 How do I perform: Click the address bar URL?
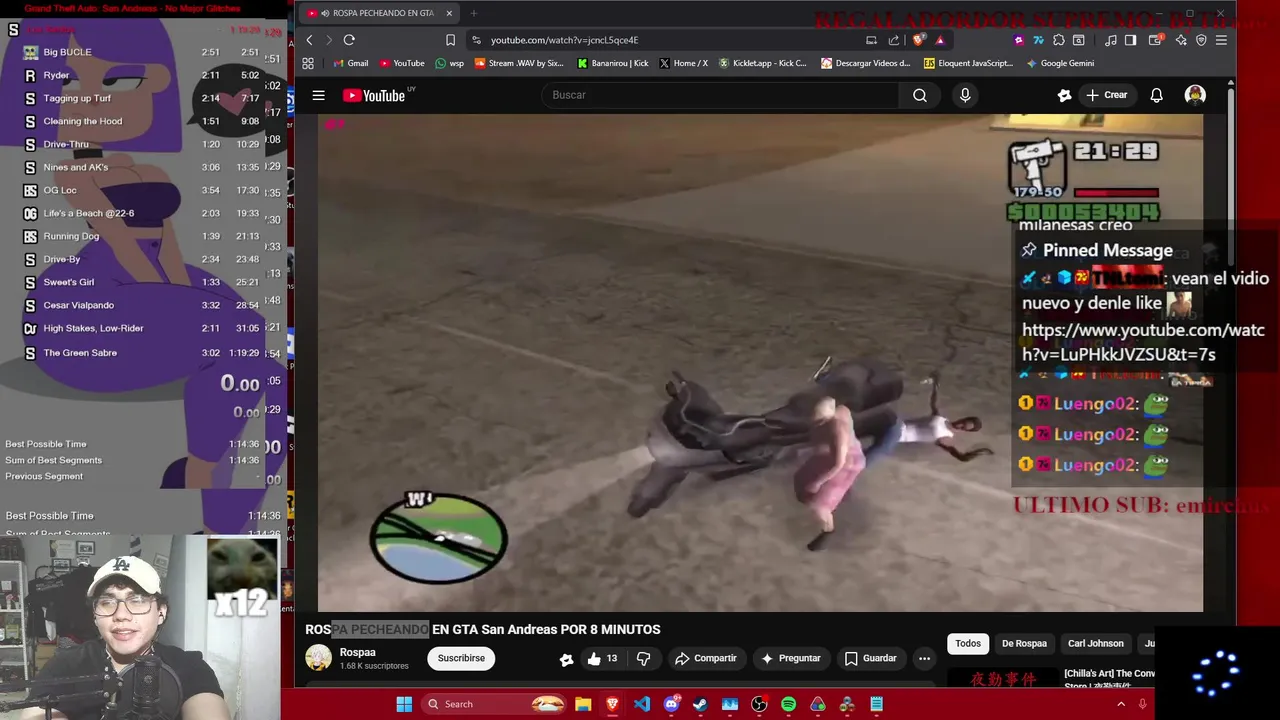[564, 40]
